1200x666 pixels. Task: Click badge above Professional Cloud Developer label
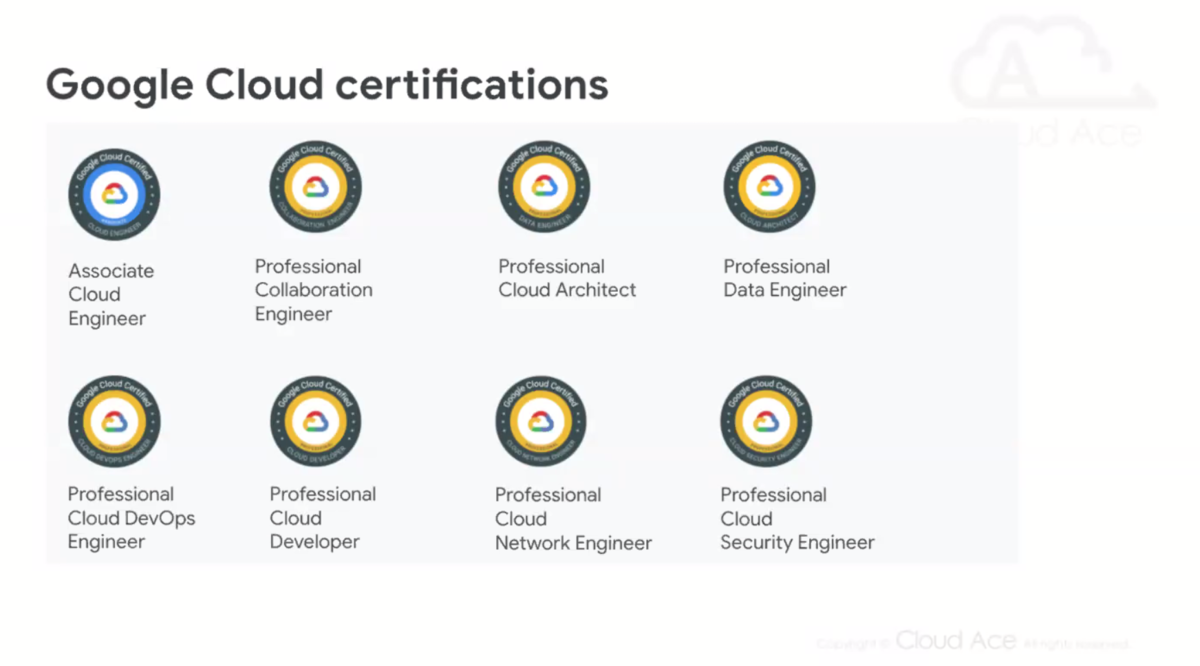[x=315, y=421]
